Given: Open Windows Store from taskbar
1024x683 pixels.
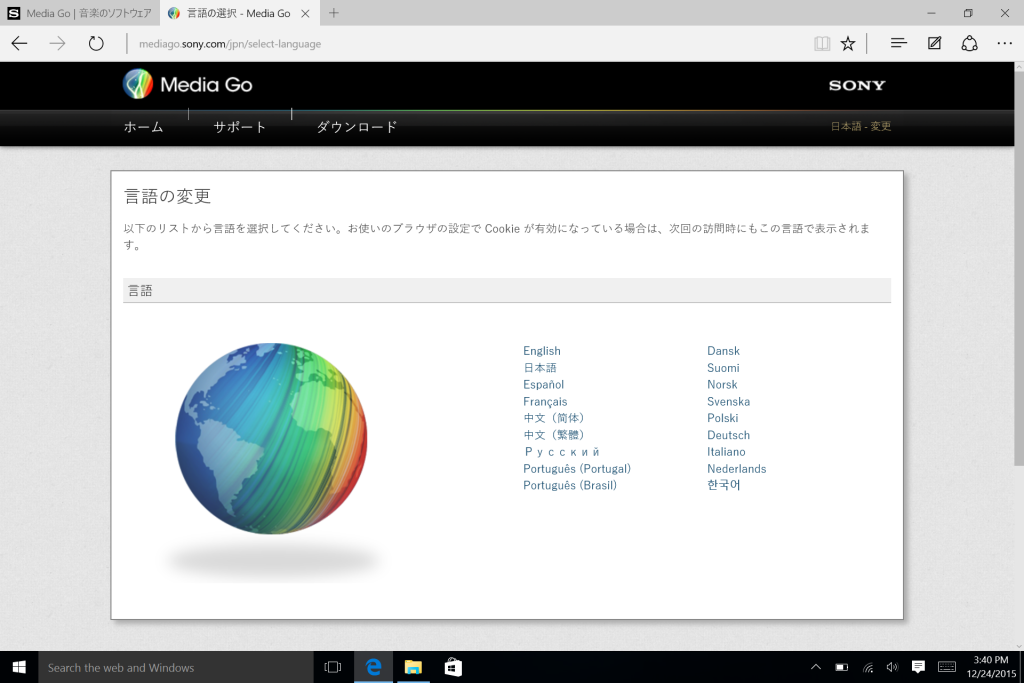Looking at the screenshot, I should click(x=453, y=667).
